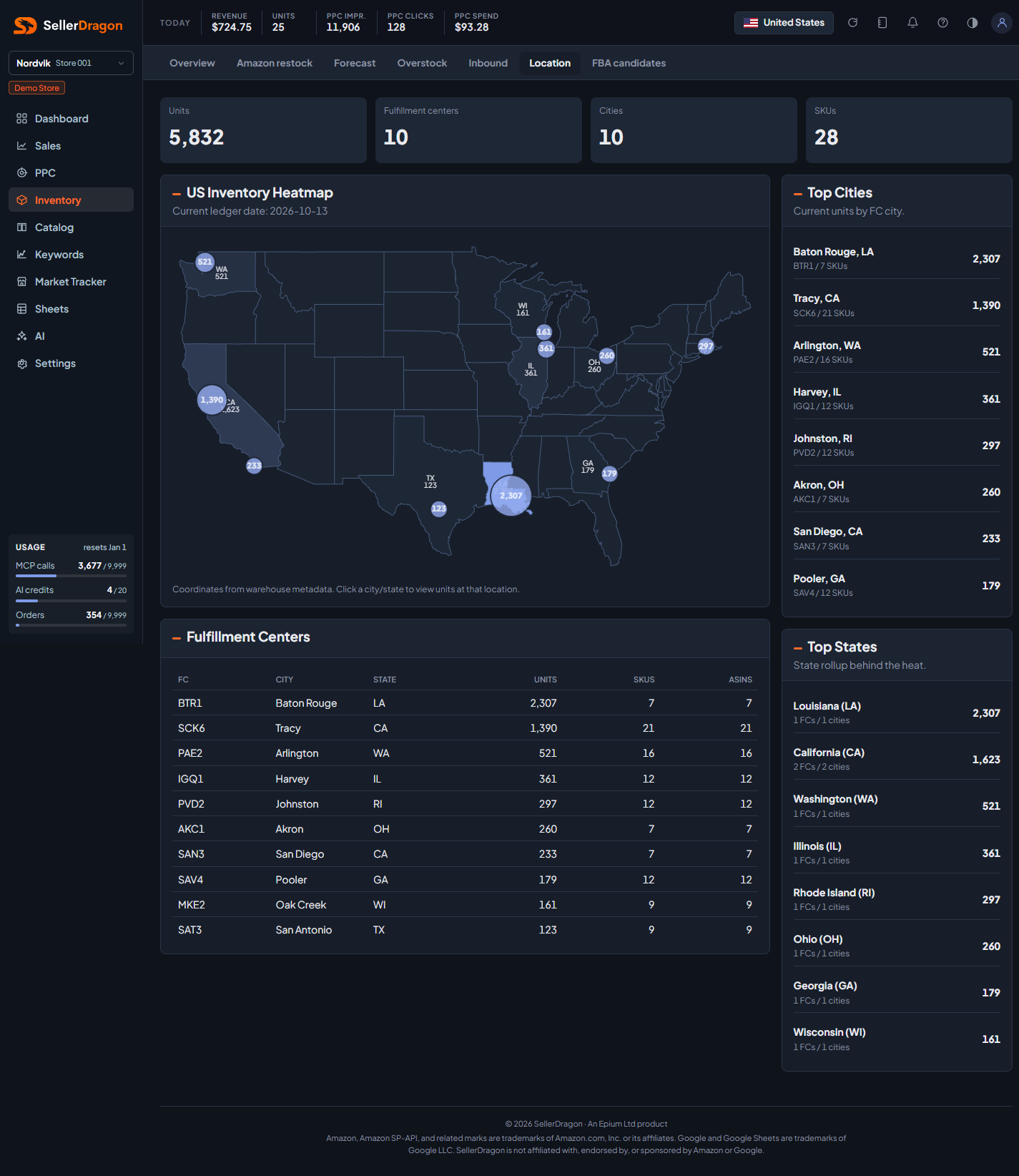
Task: Select Baton Rouge, LA in Top Cities
Action: (897, 258)
